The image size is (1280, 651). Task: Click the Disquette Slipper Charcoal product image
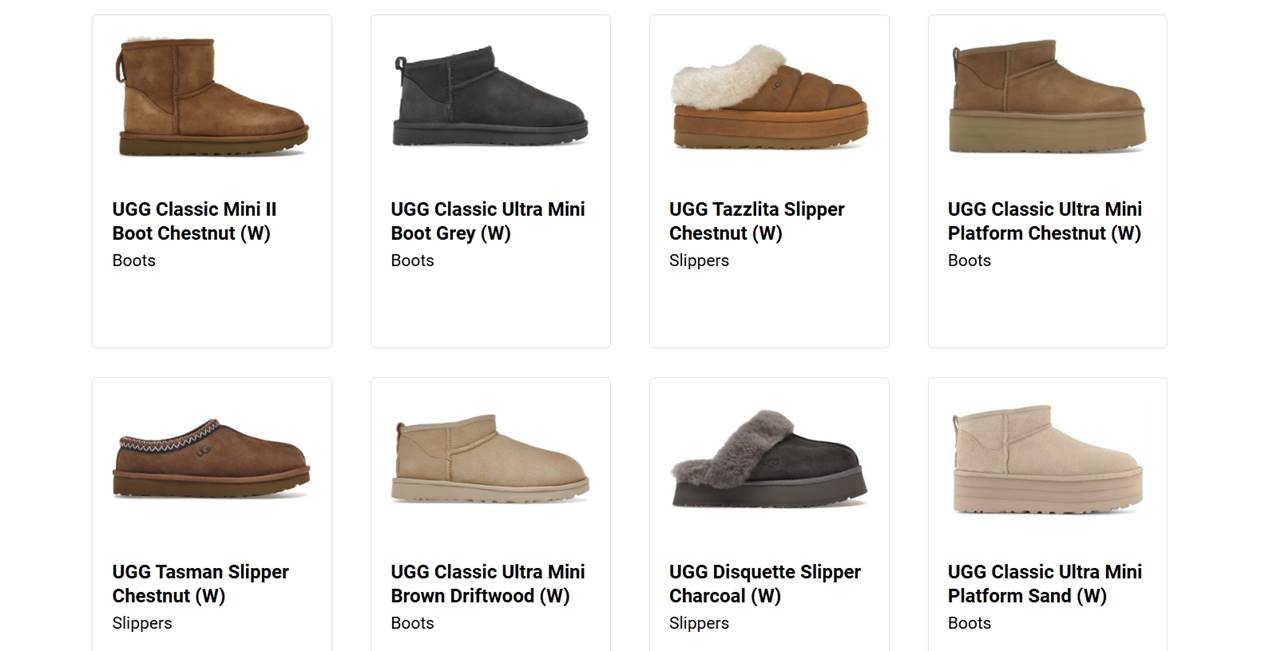768,459
